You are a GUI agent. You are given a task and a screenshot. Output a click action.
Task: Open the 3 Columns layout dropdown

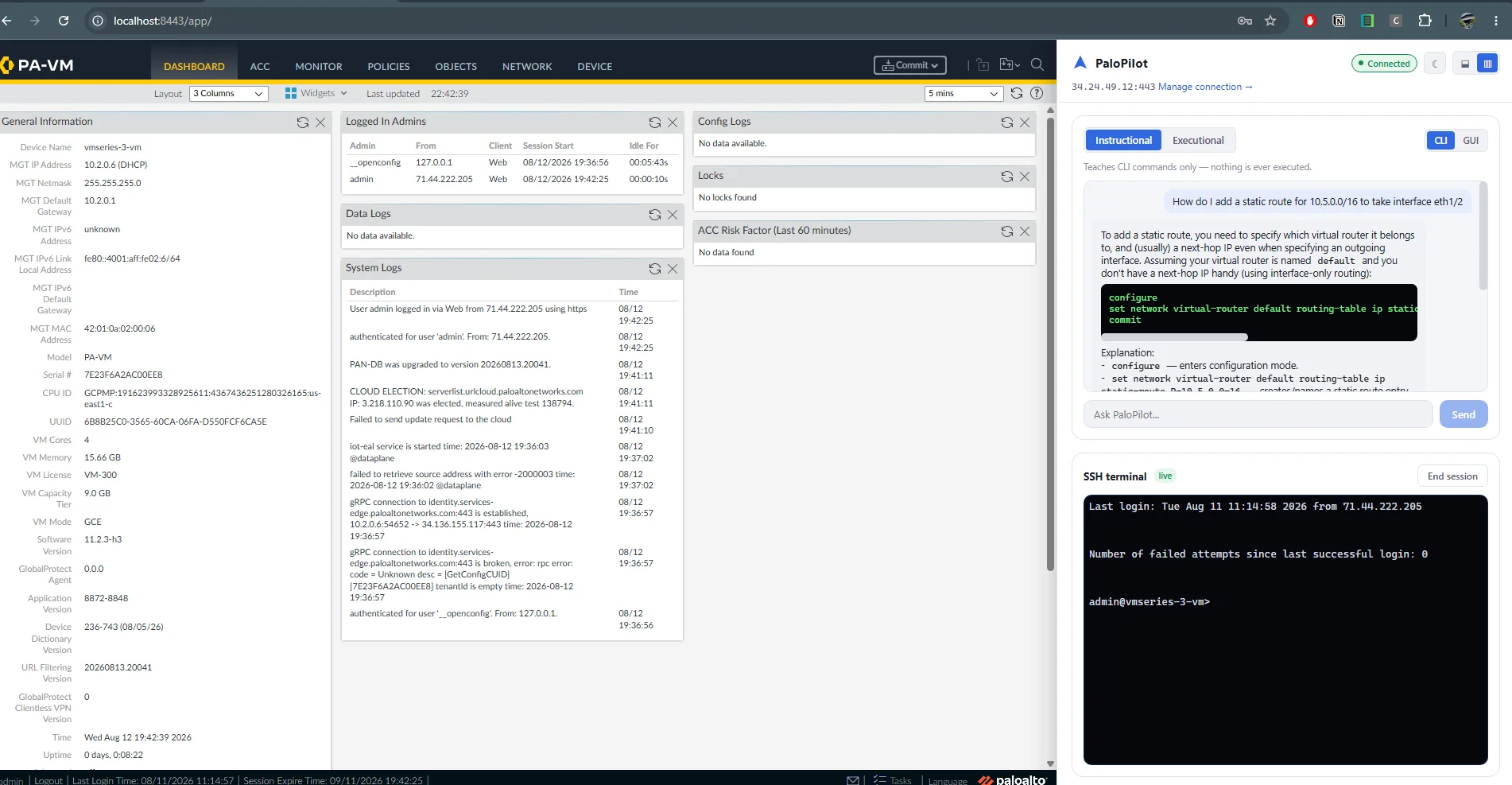pos(229,94)
